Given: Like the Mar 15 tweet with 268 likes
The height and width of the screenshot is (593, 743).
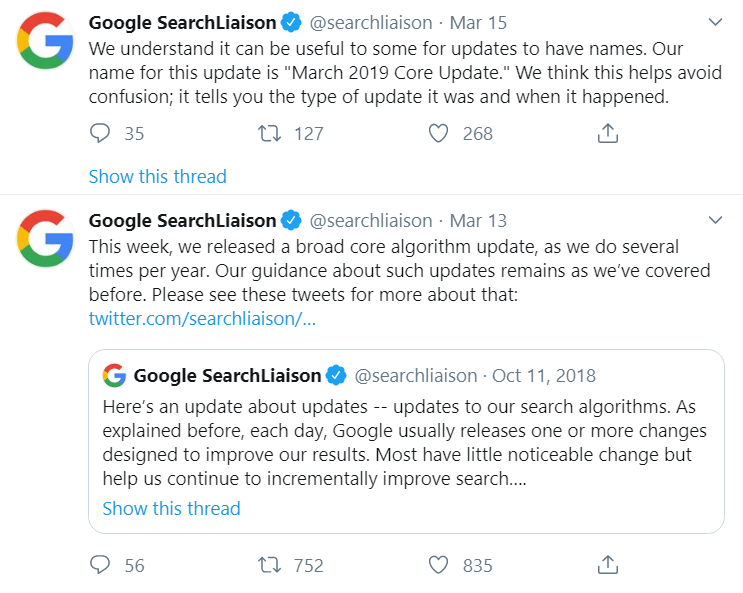Looking at the screenshot, I should point(438,133).
